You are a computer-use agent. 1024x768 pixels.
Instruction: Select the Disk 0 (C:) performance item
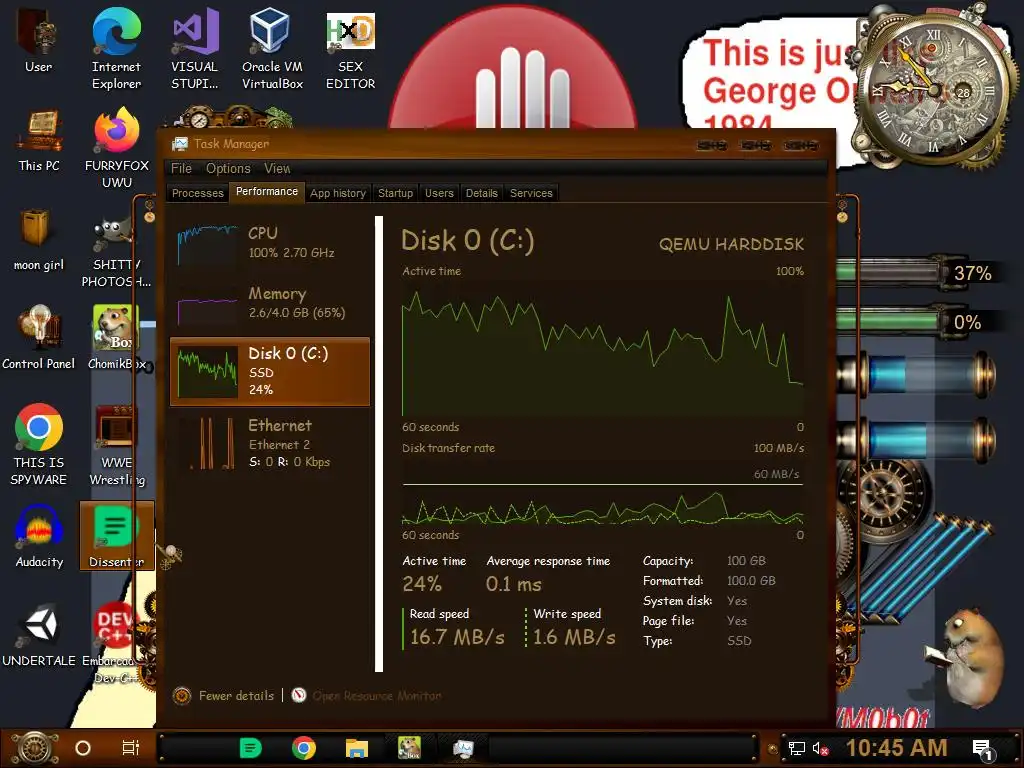(x=270, y=372)
